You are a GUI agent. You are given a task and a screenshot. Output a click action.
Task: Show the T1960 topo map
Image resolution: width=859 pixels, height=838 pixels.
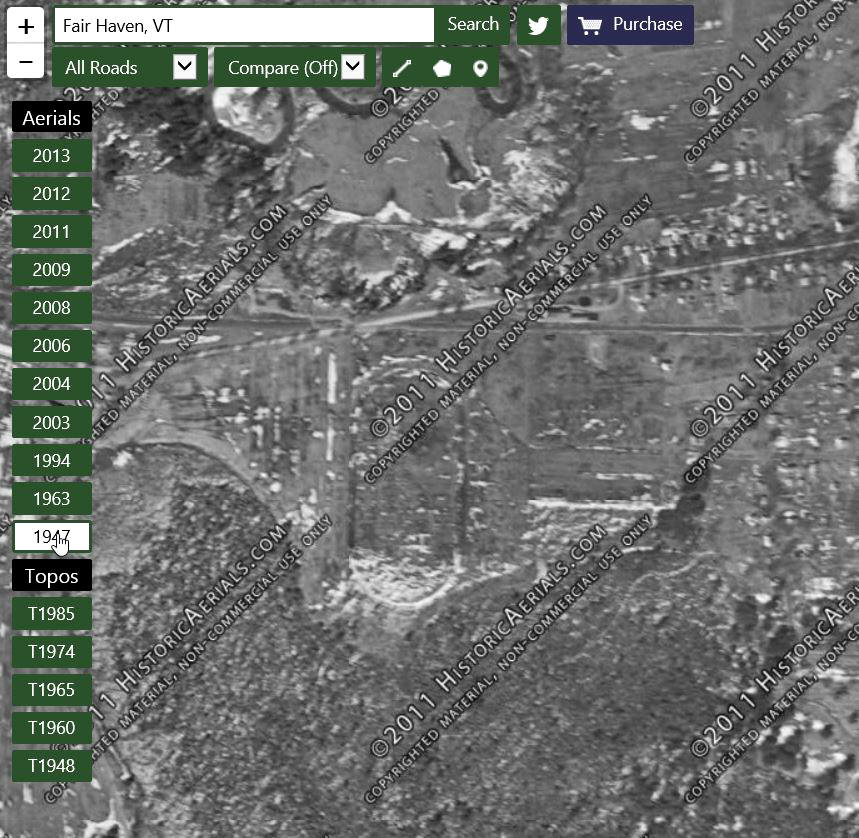tap(52, 728)
